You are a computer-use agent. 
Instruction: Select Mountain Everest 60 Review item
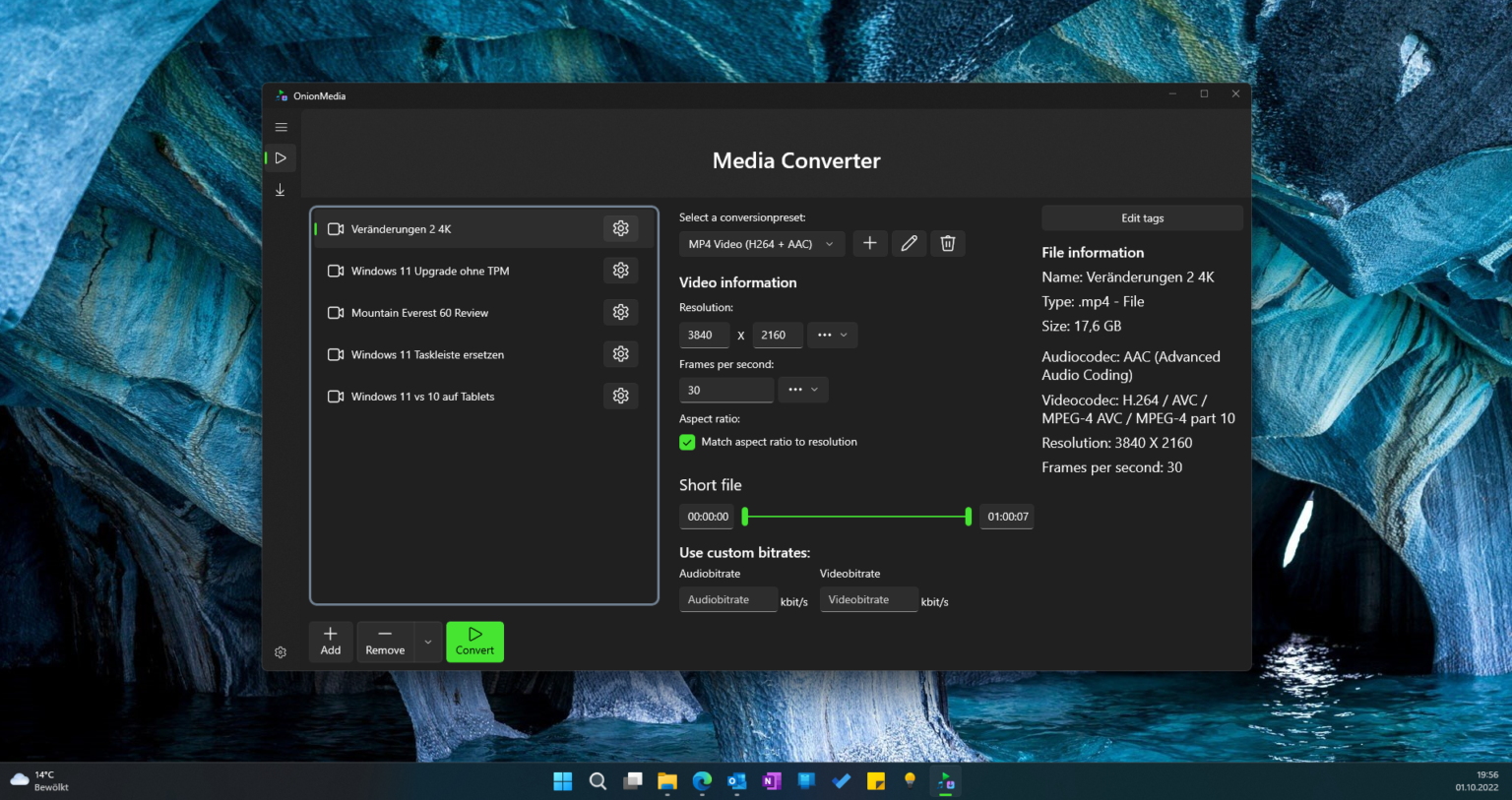click(x=482, y=313)
